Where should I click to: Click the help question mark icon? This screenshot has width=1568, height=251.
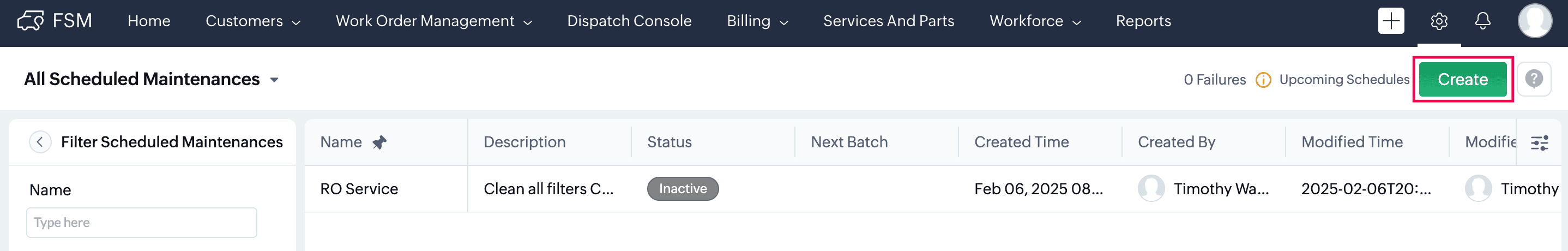coord(1533,79)
